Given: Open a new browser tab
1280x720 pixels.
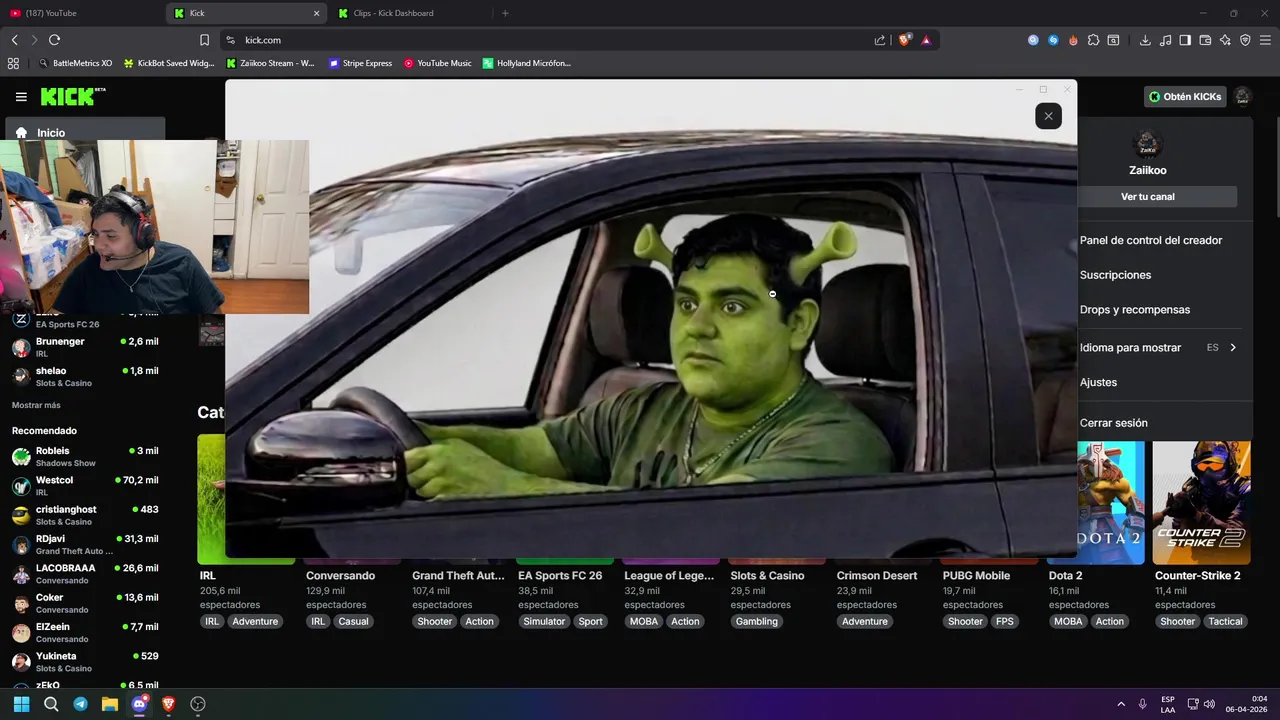Looking at the screenshot, I should click(x=505, y=13).
